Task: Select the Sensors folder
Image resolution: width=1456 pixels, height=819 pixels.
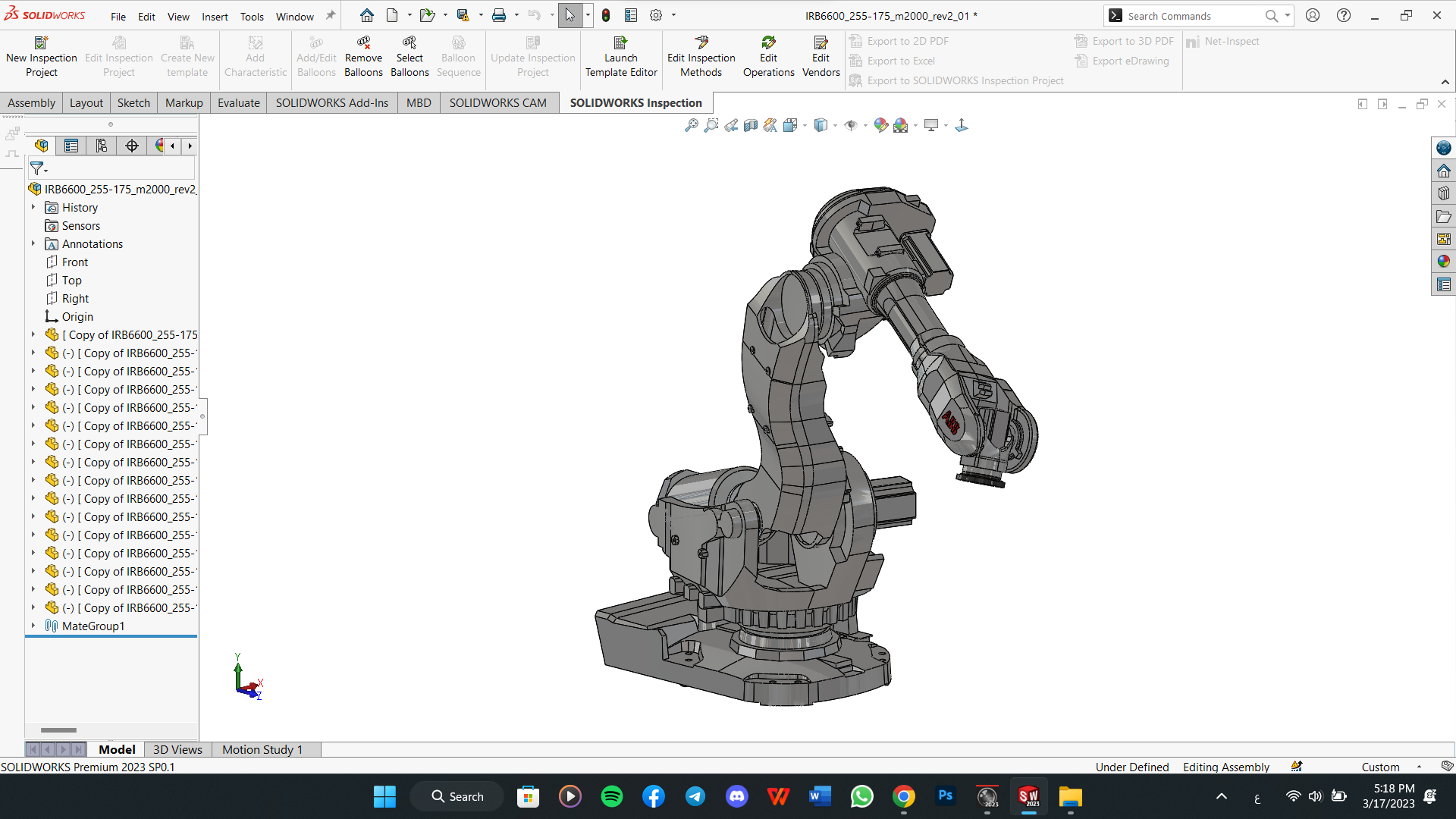Action: tap(80, 225)
